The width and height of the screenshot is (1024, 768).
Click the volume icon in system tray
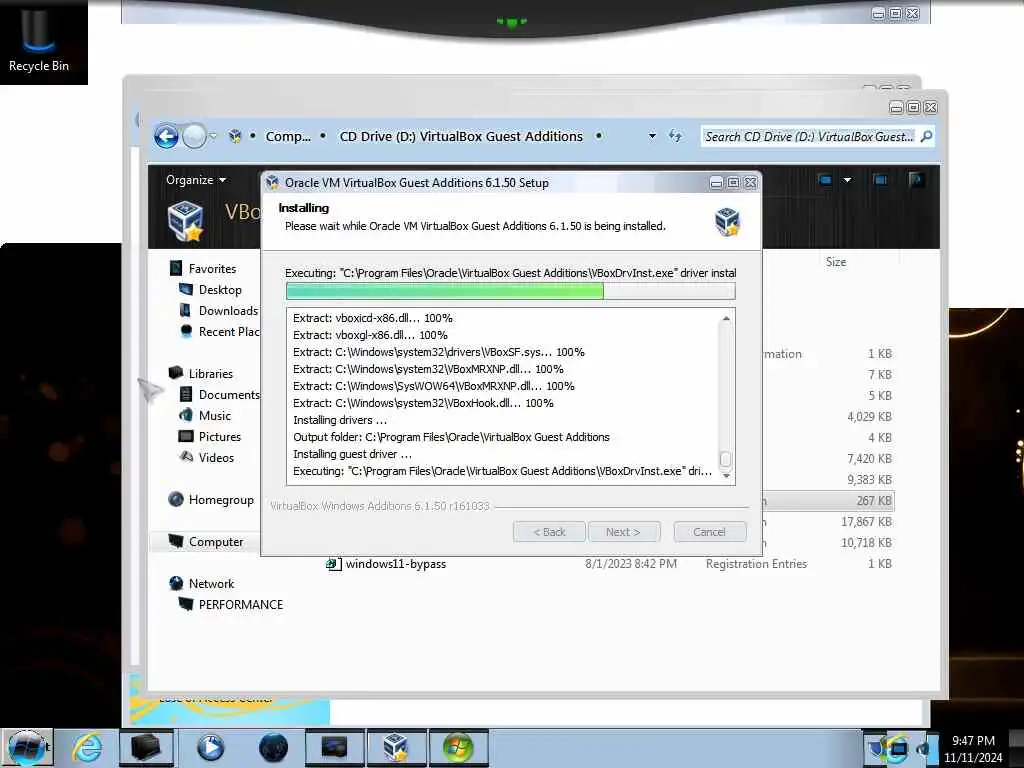[924, 749]
